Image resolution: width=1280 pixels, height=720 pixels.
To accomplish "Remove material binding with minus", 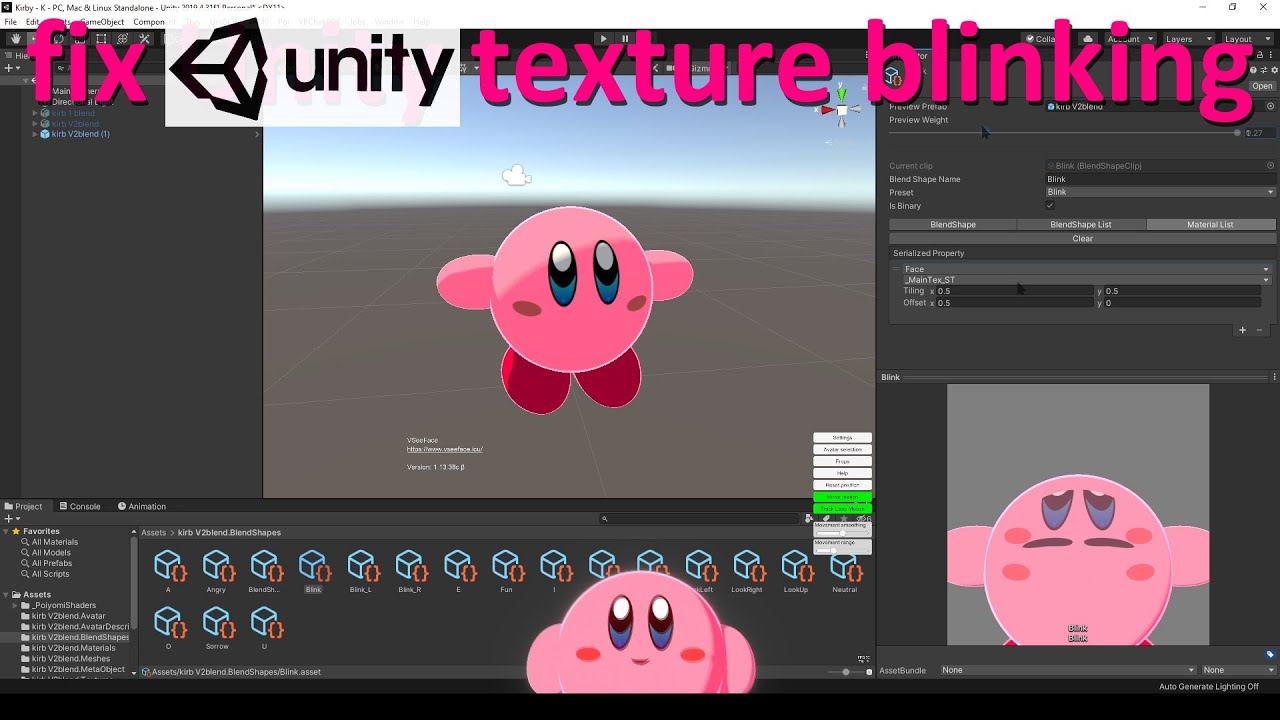I will tap(1259, 330).
